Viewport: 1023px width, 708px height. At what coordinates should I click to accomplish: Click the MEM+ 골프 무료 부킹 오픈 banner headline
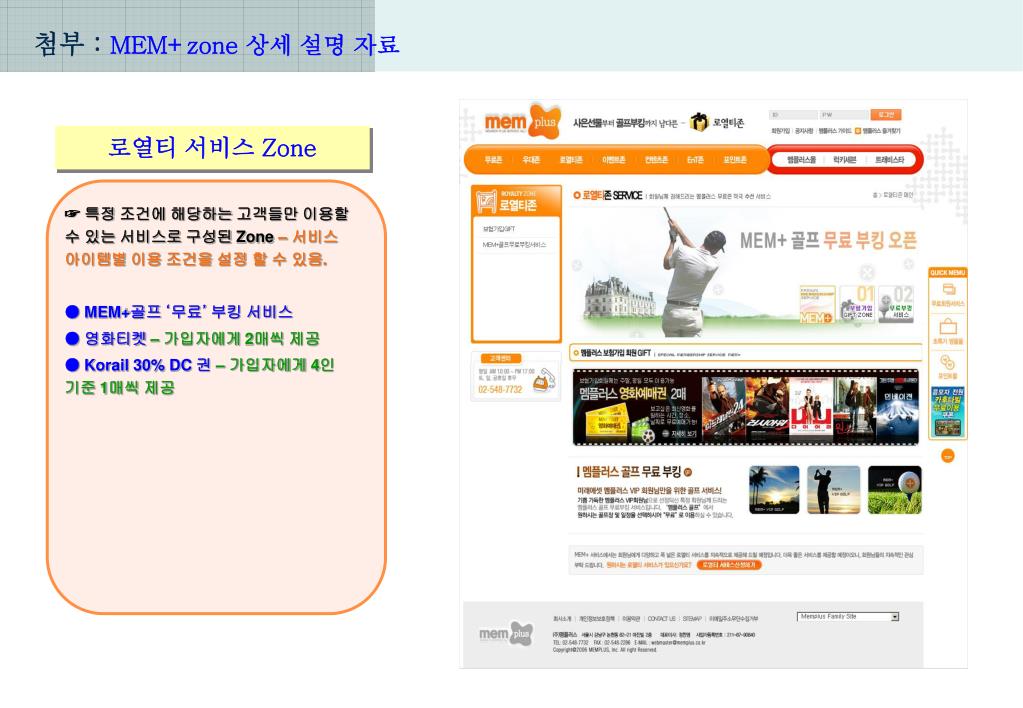click(x=828, y=241)
